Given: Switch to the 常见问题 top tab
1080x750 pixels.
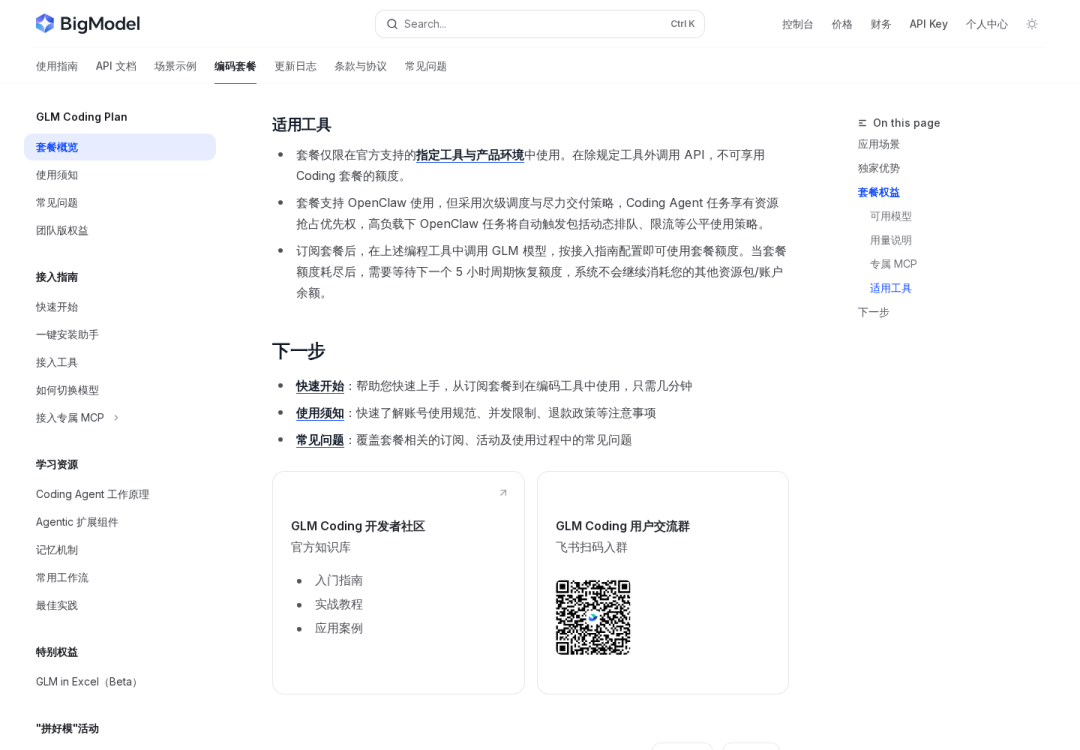Looking at the screenshot, I should tap(426, 66).
